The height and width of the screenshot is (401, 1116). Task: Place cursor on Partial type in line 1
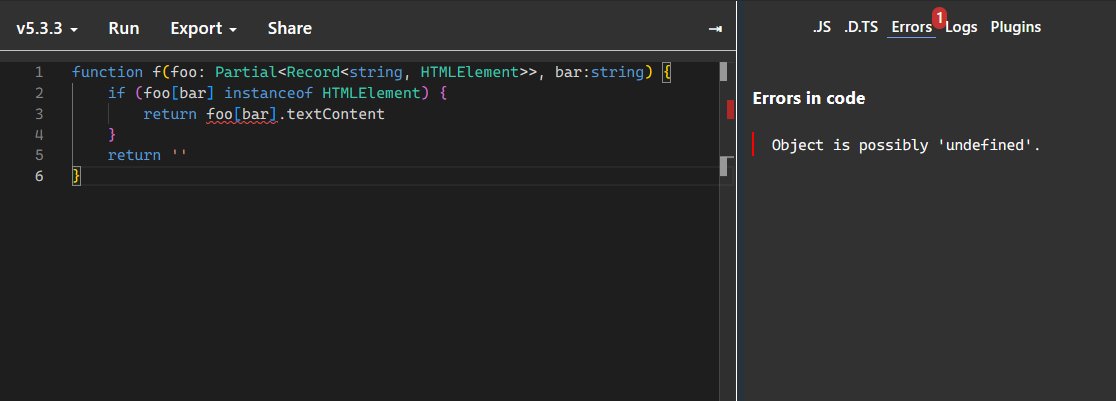[244, 73]
